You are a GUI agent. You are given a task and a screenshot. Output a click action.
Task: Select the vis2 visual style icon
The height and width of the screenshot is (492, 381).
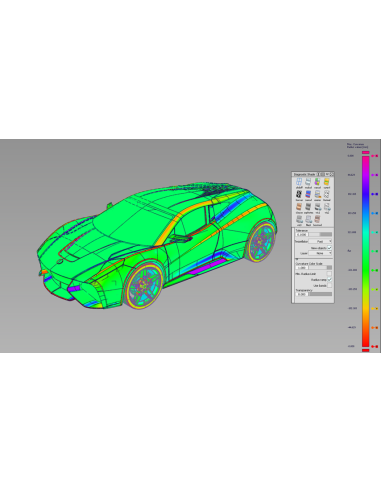point(327,207)
